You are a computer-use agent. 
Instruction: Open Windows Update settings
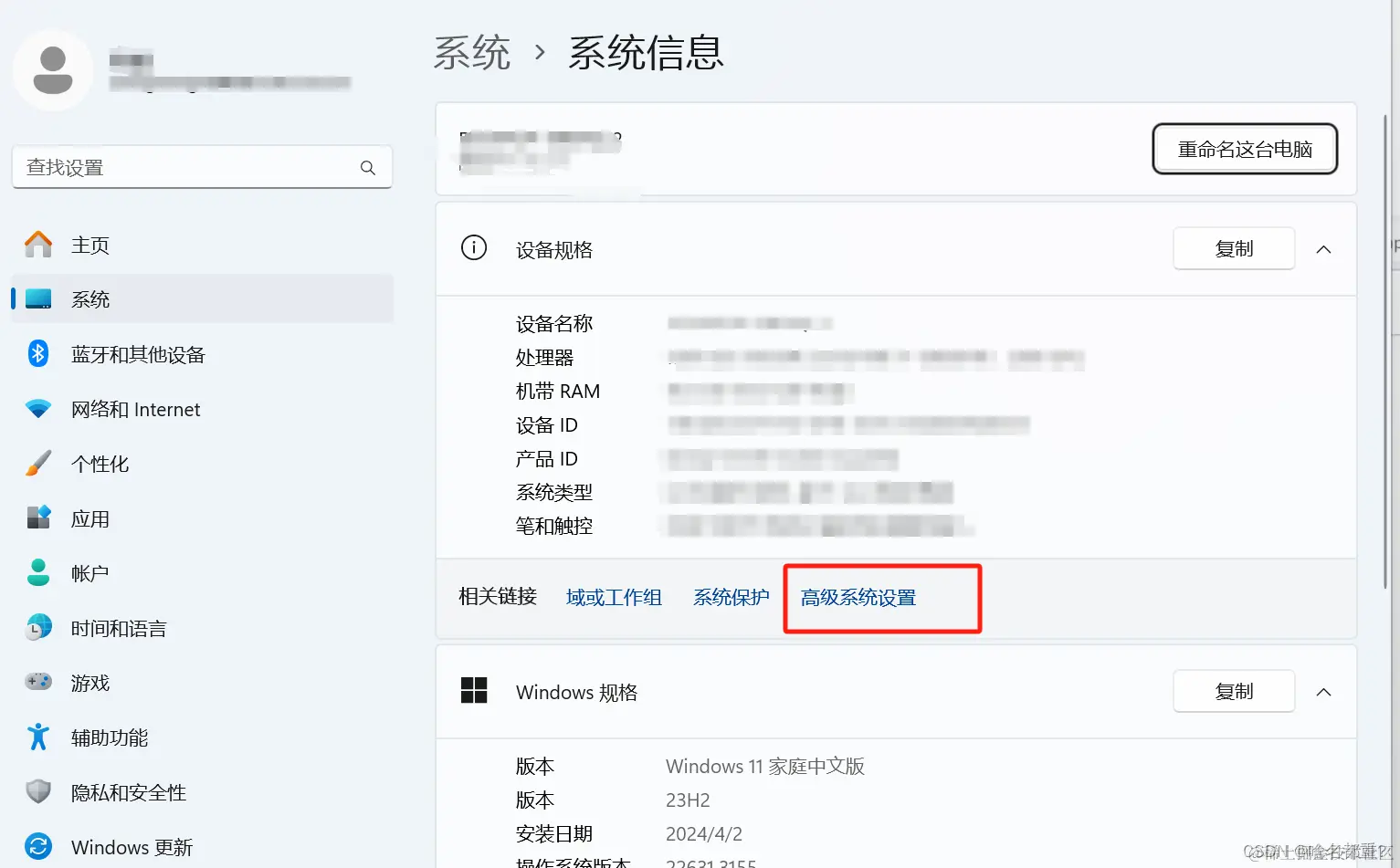point(132,846)
